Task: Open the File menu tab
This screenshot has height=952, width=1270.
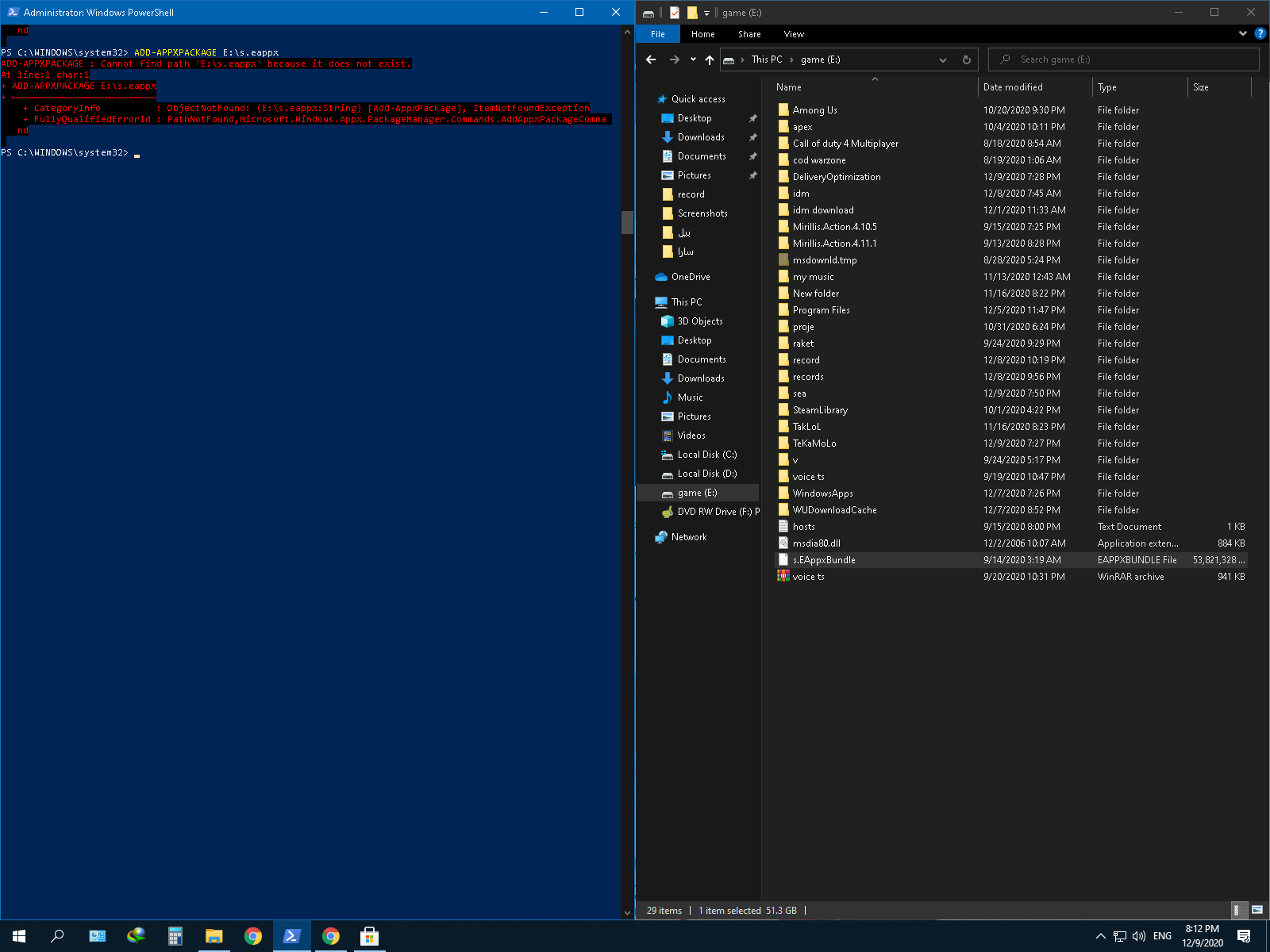Action: coord(658,34)
